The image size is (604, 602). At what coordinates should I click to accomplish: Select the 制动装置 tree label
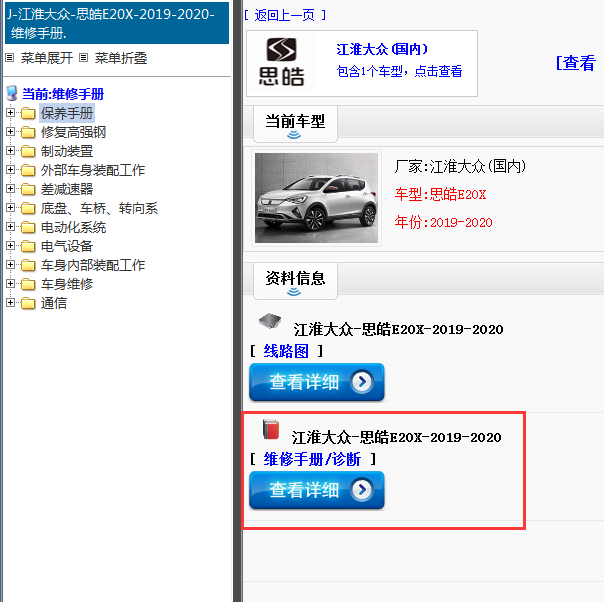click(x=67, y=151)
